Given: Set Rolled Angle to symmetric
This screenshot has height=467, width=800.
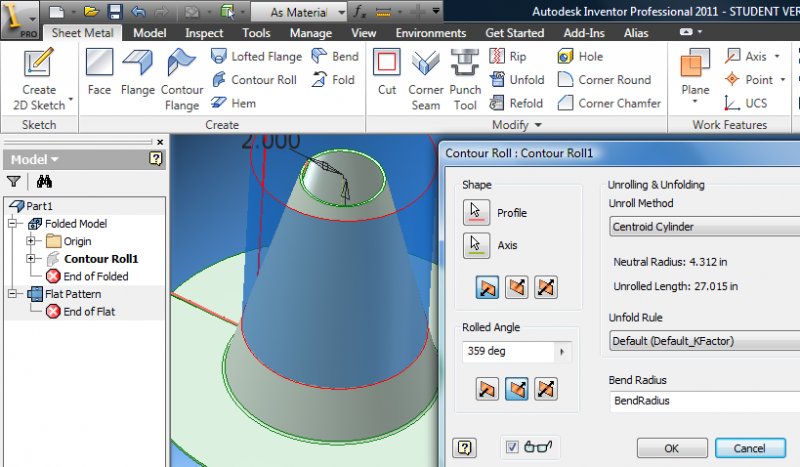Looking at the screenshot, I should (545, 389).
